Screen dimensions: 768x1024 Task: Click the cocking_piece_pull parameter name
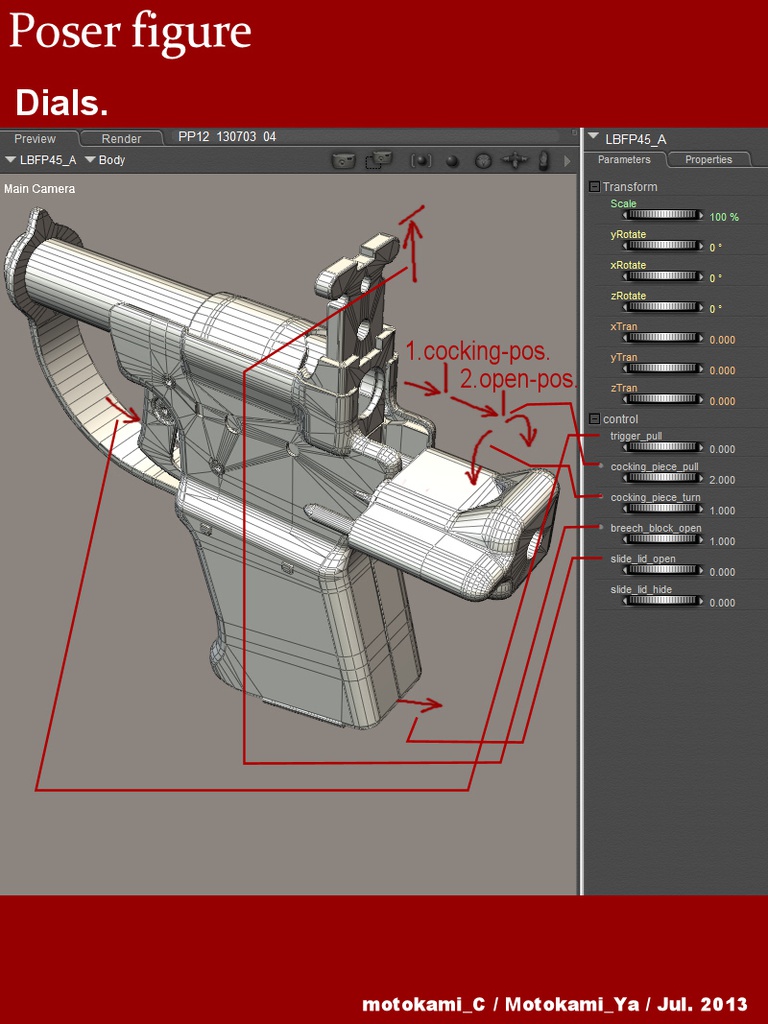point(654,466)
